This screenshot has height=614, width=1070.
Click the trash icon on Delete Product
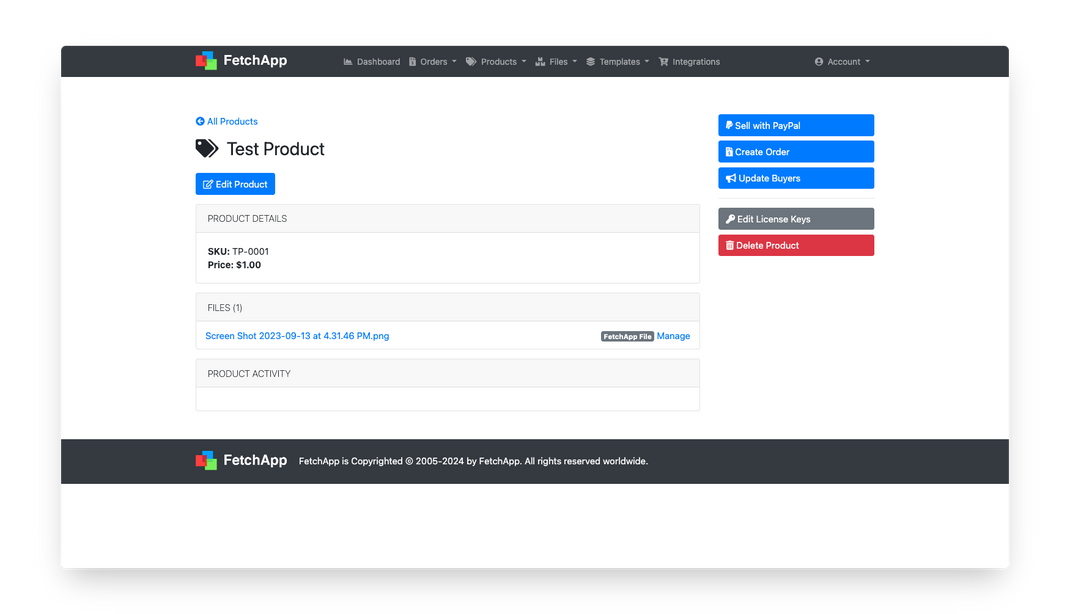coord(729,245)
